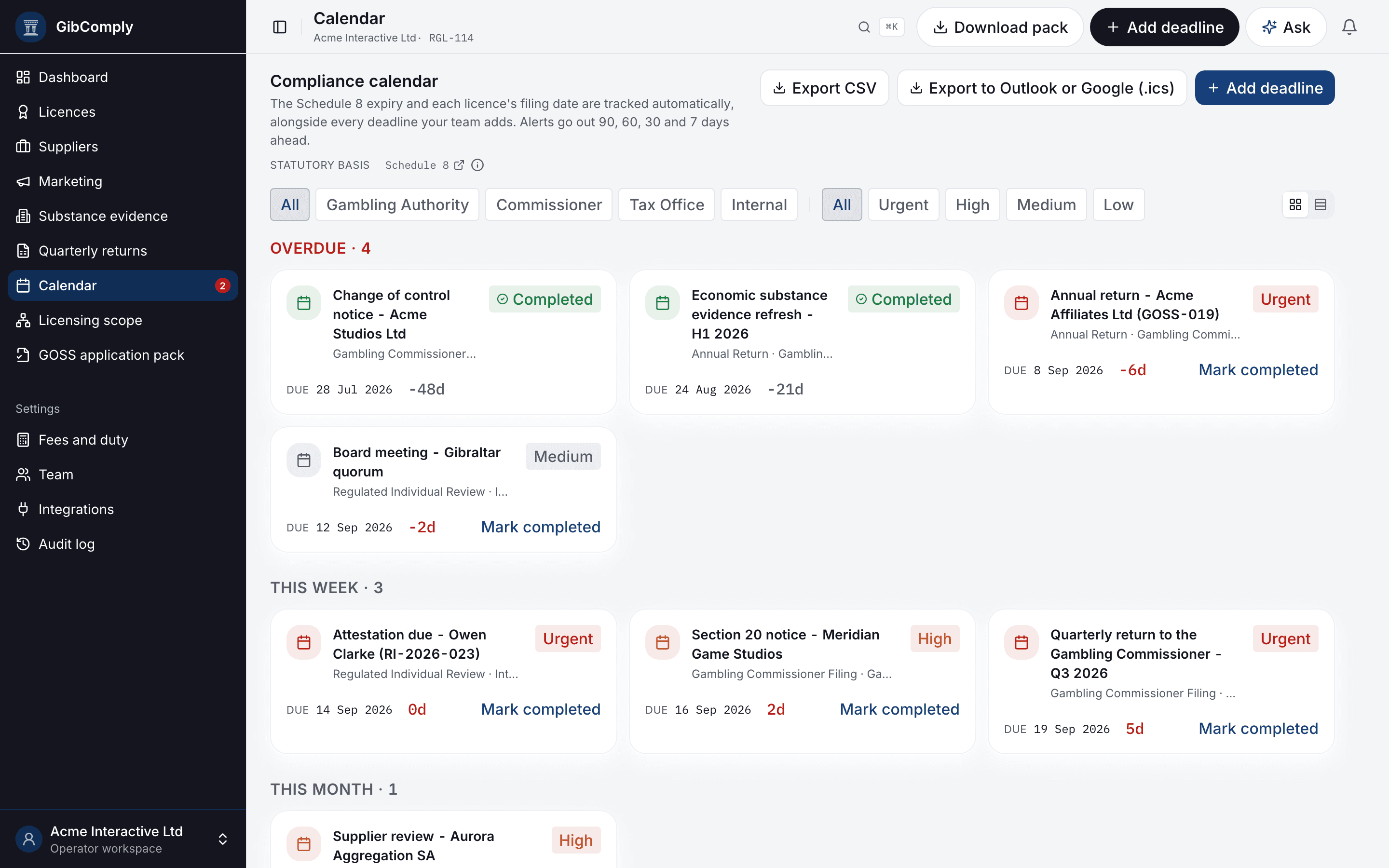Click Board meeting Gibraltar quorum calendar icon
Image resolution: width=1389 pixels, height=868 pixels.
click(x=304, y=460)
